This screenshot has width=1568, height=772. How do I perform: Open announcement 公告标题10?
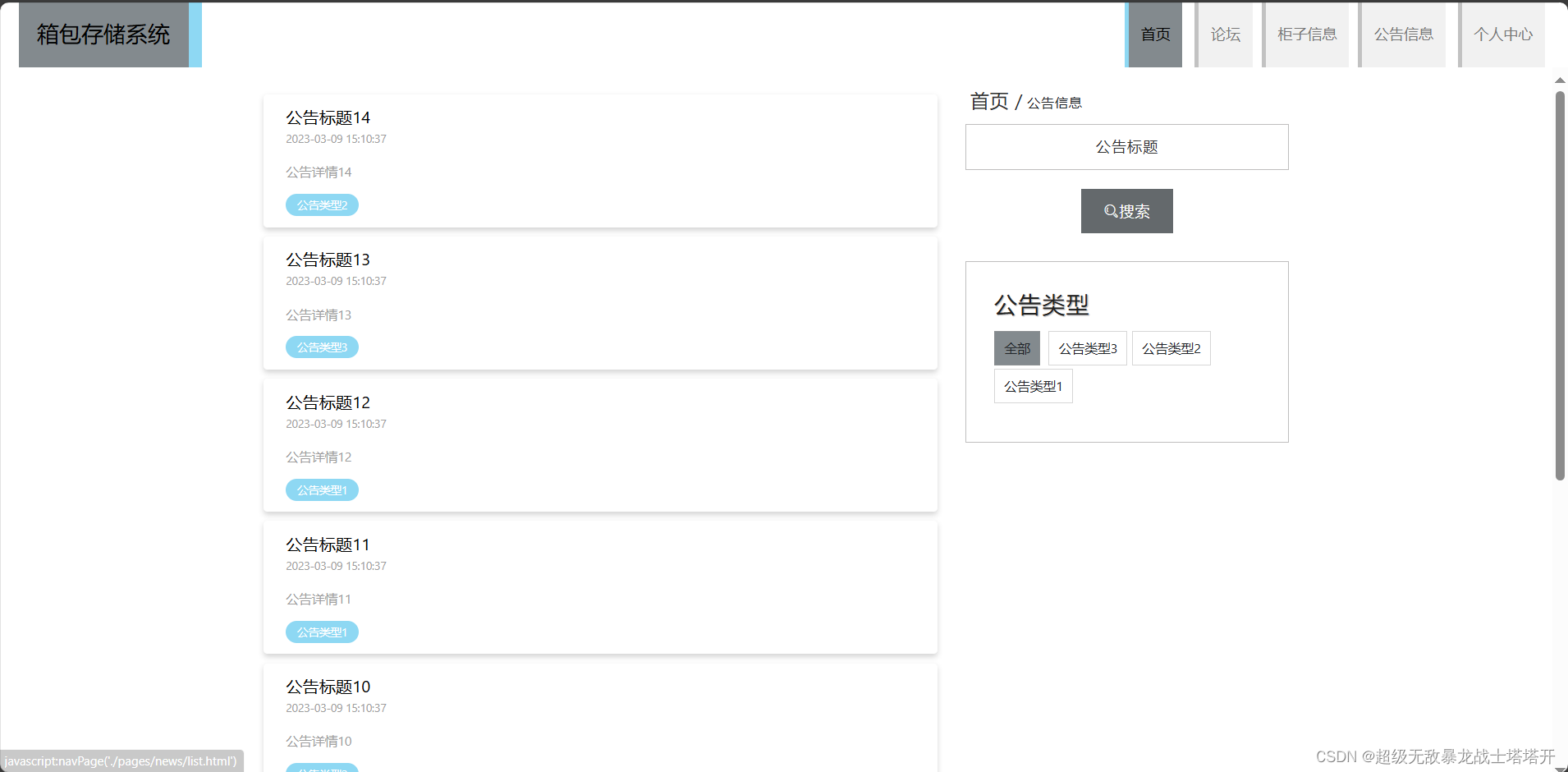tap(328, 687)
